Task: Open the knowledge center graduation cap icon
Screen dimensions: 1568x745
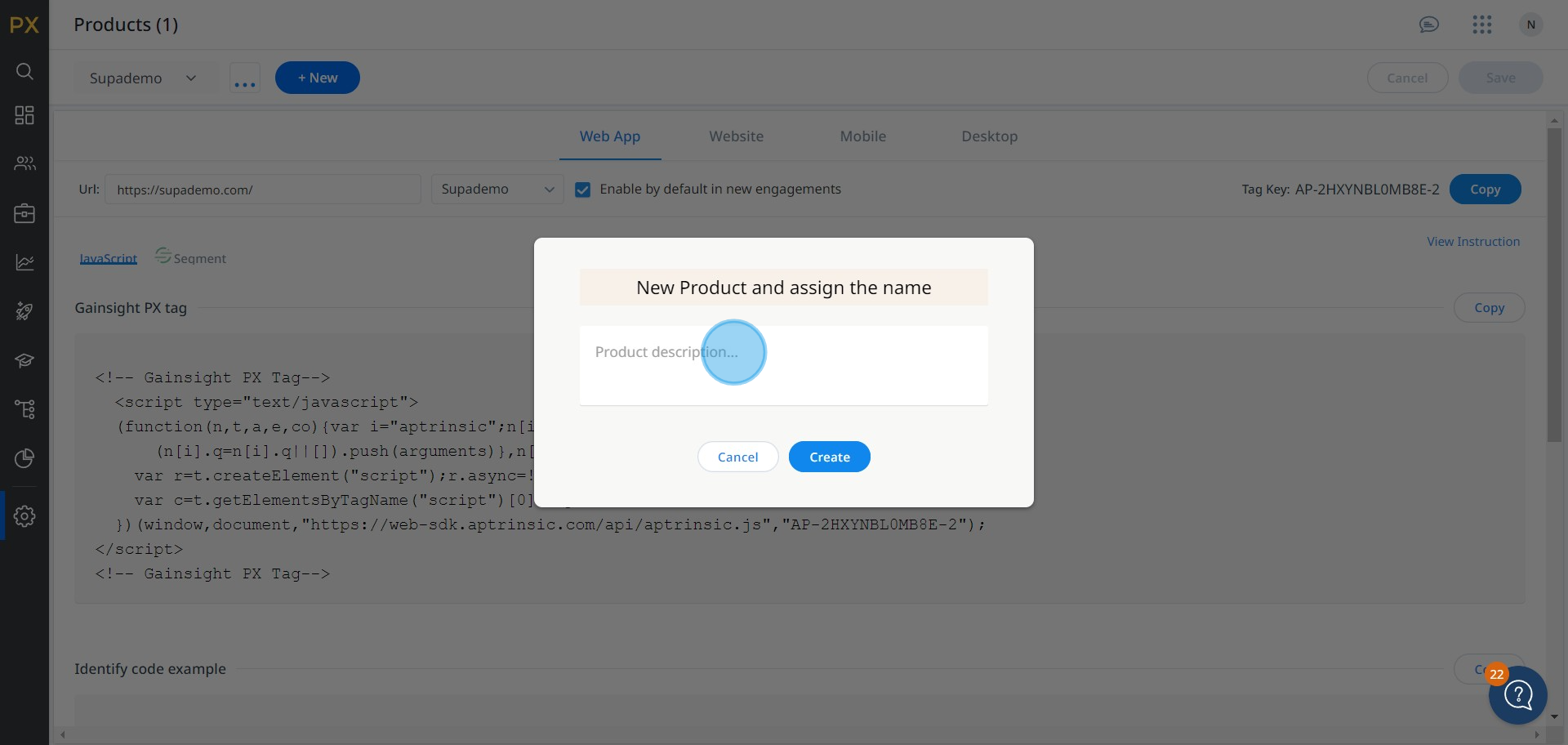Action: tap(24, 360)
